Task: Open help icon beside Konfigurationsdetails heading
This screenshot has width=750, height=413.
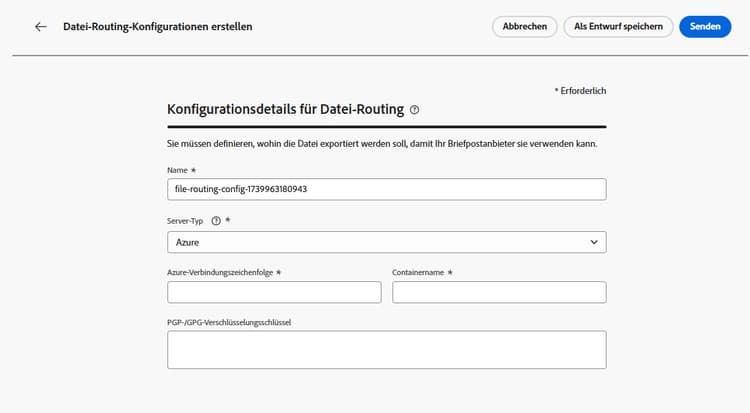Action: click(414, 110)
